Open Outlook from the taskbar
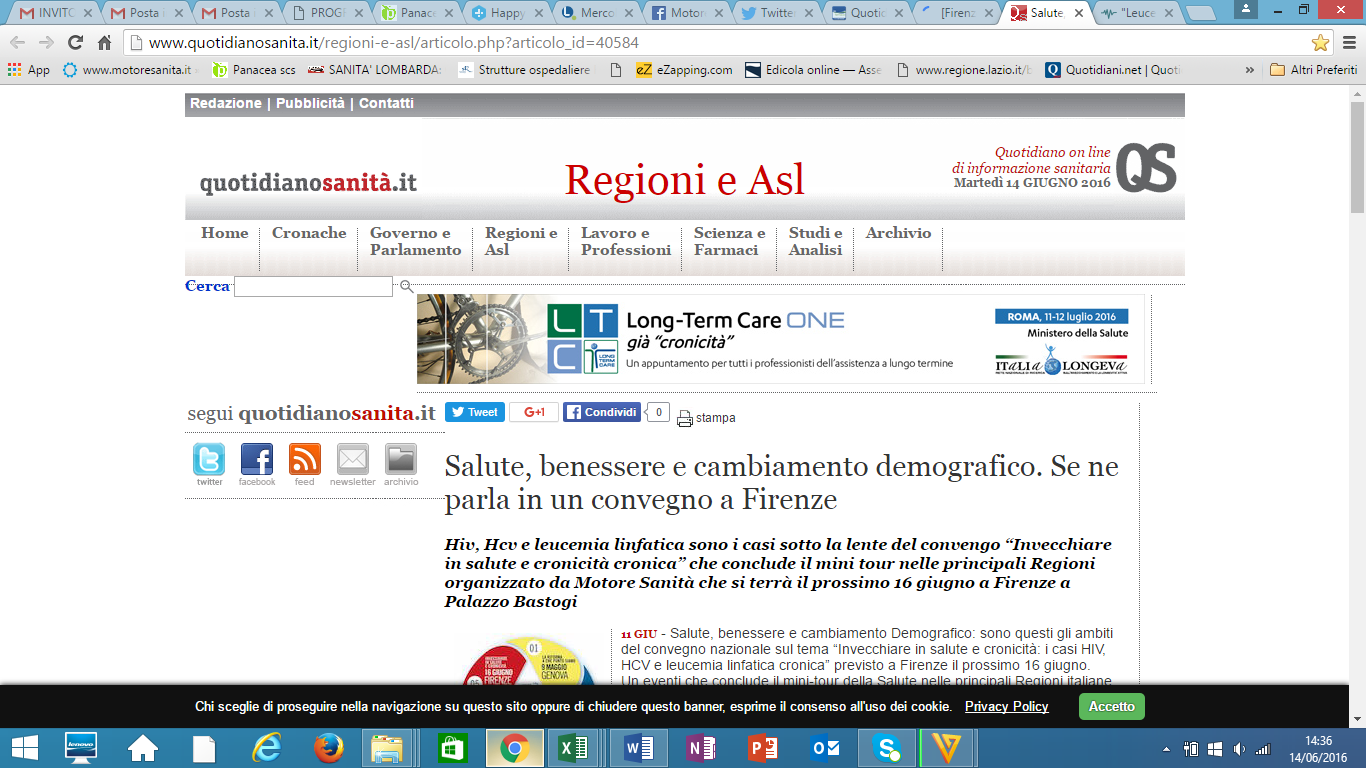Image resolution: width=1366 pixels, height=768 pixels. click(x=824, y=748)
